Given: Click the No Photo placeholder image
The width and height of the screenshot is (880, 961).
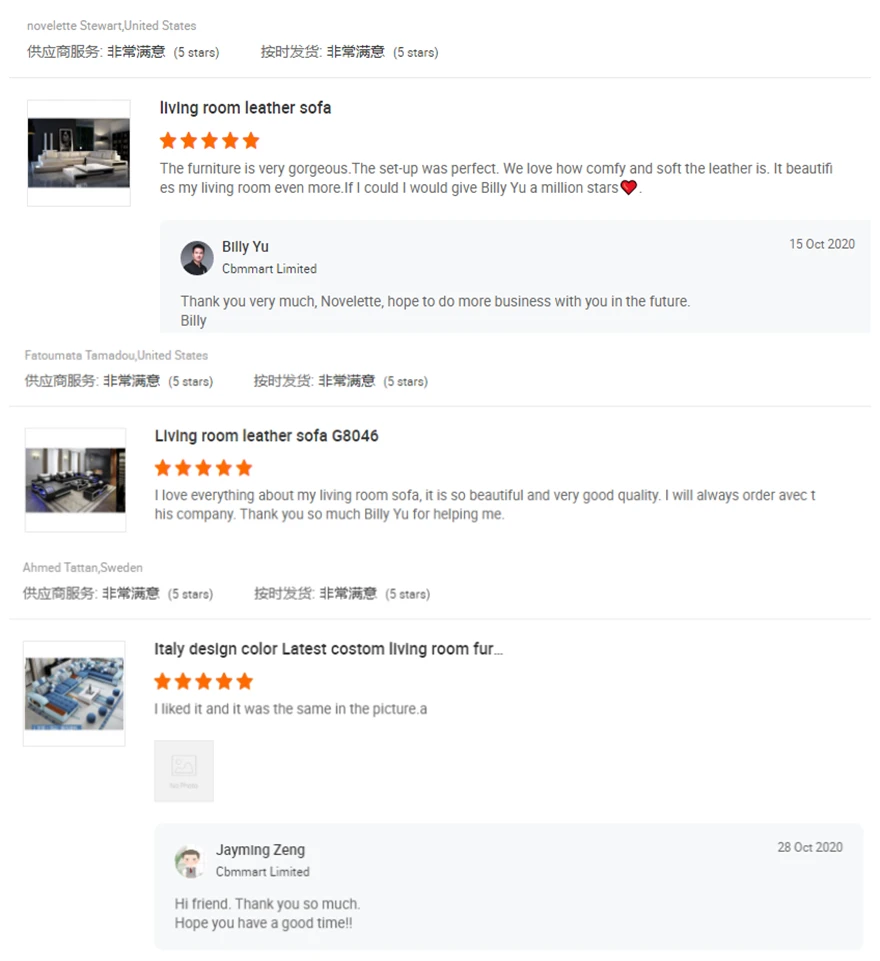Looking at the screenshot, I should point(184,771).
